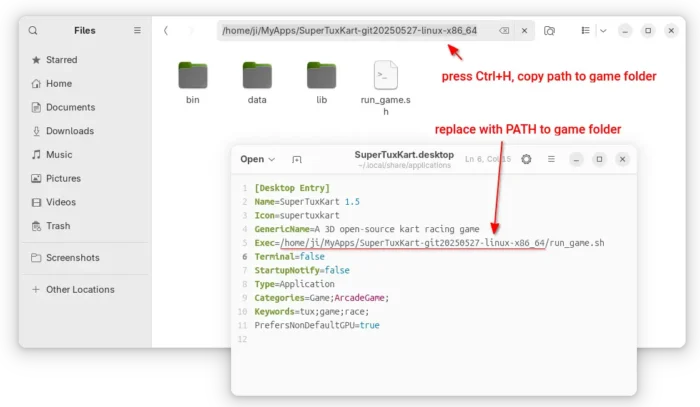Maximize the Files window
This screenshot has height=407, width=700.
[648, 30]
